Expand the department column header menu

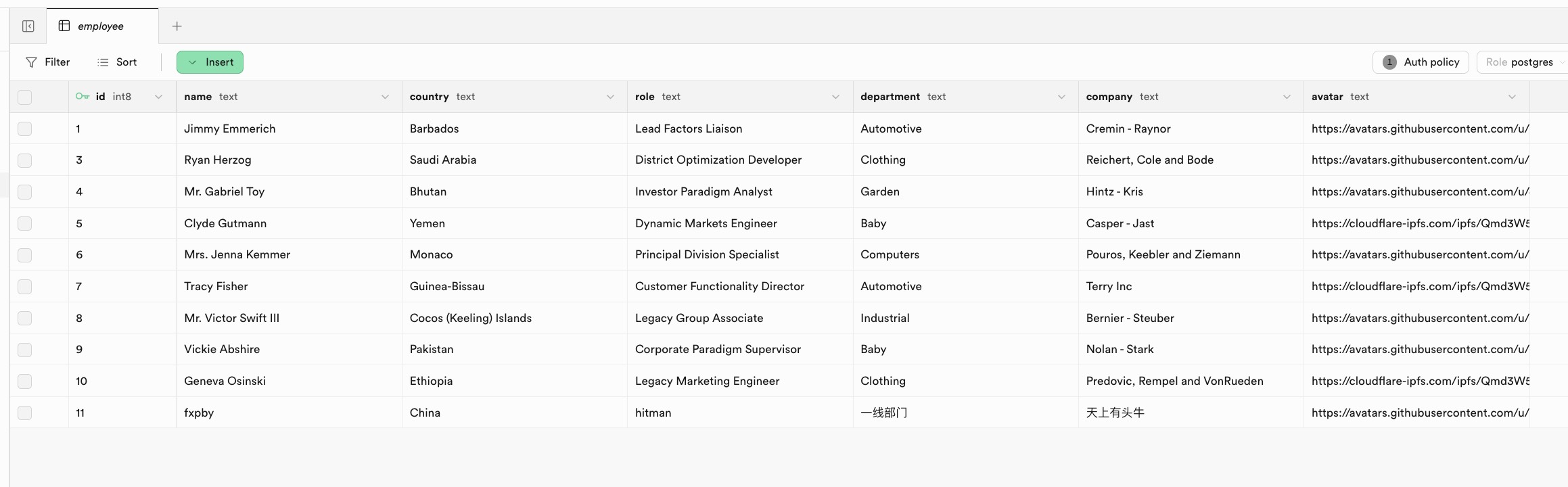[x=1061, y=97]
